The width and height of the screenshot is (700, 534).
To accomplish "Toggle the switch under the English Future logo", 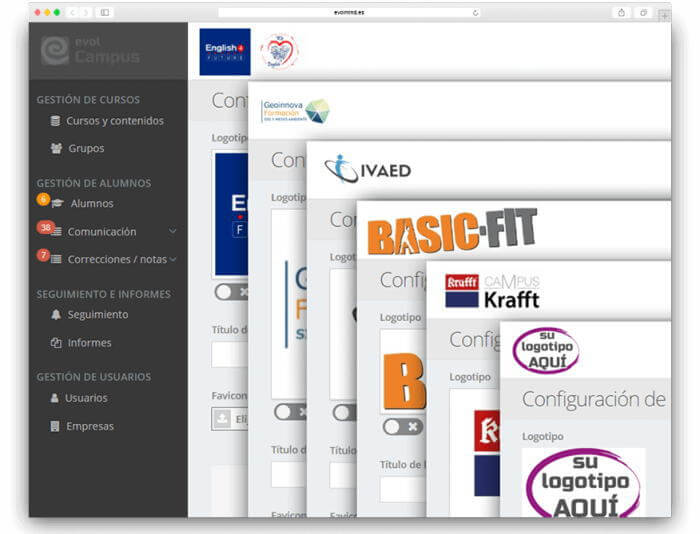I will 232,292.
